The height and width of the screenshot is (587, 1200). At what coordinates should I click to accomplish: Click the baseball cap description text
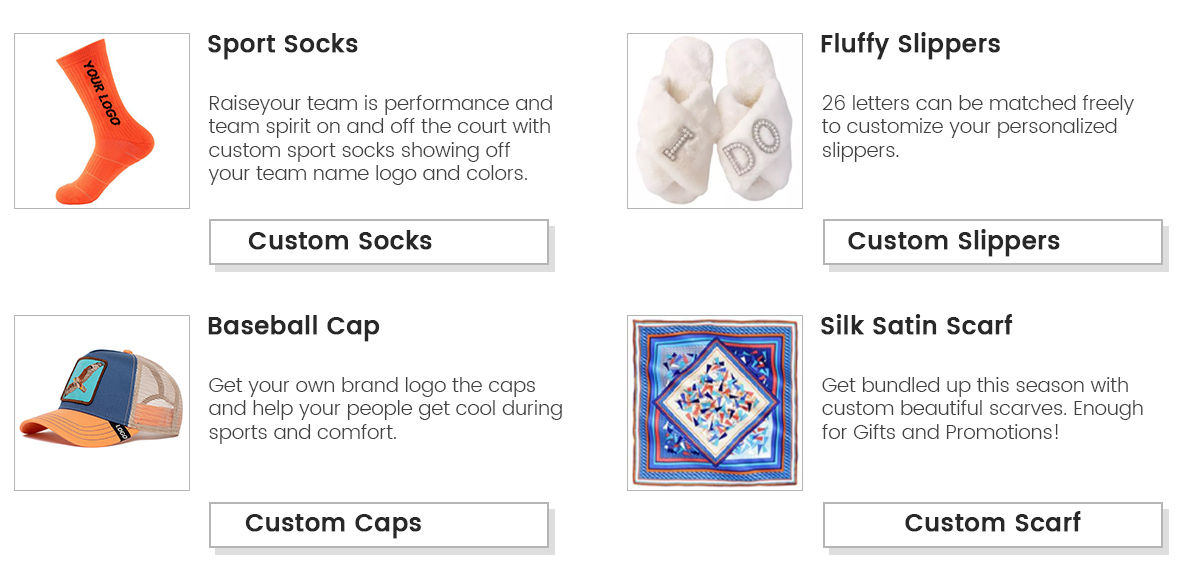[385, 408]
